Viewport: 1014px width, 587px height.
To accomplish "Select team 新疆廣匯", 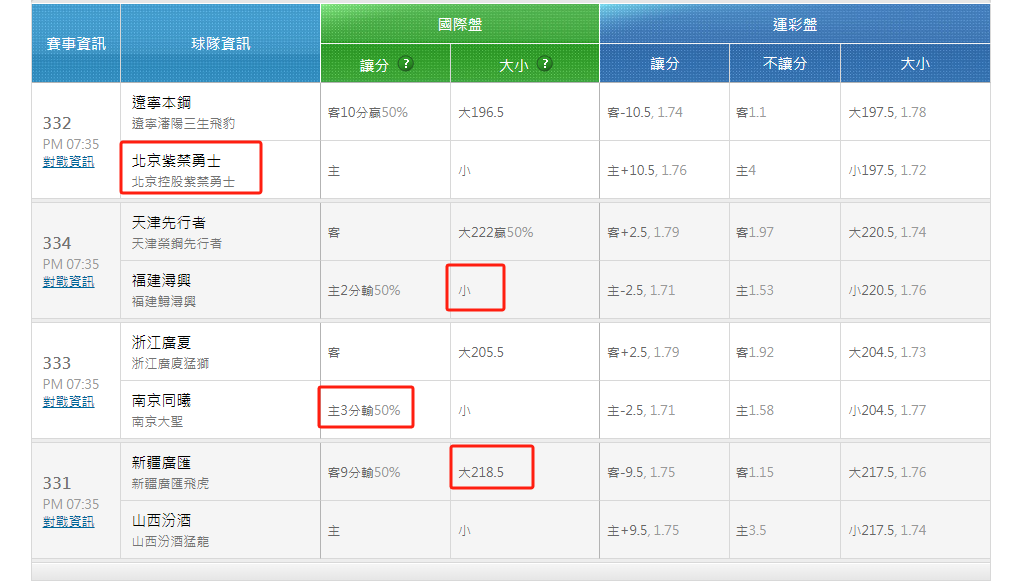I will [162, 463].
